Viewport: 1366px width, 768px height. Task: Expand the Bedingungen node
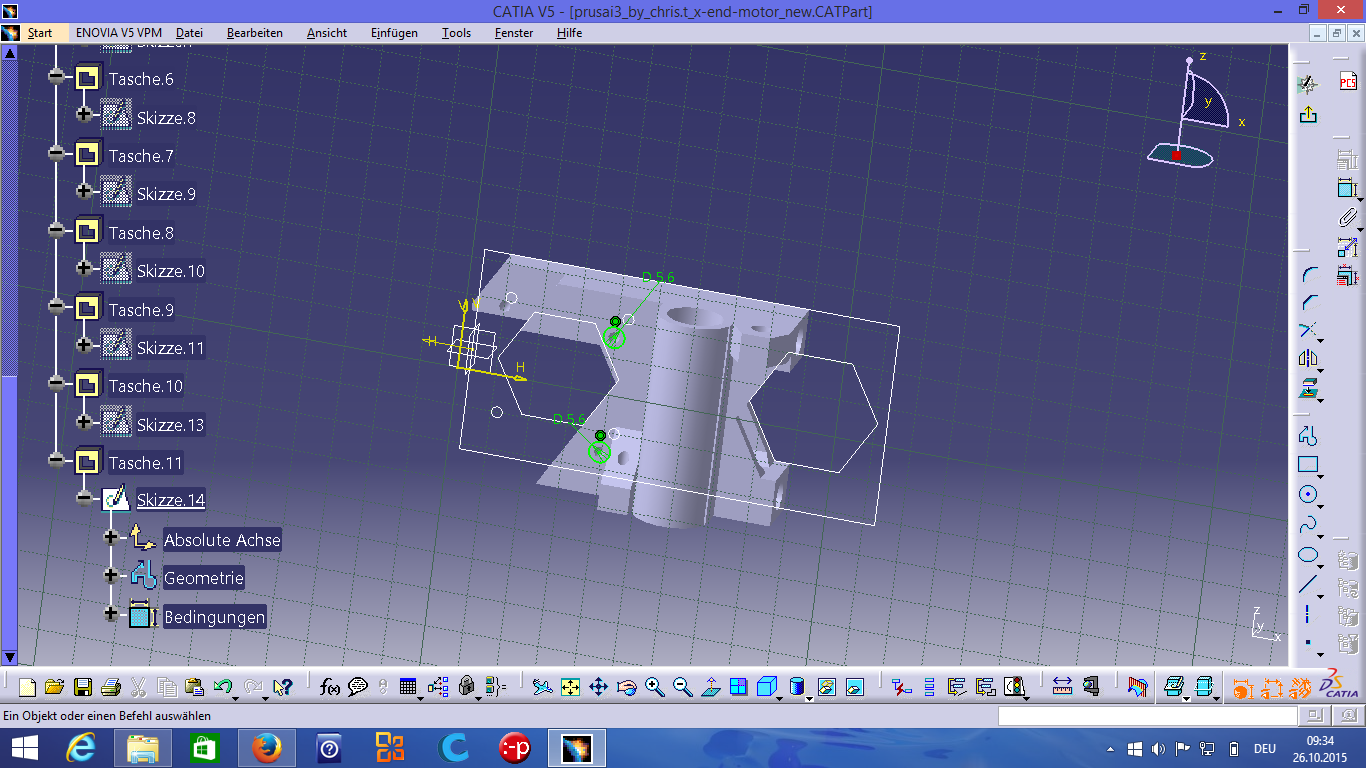click(111, 615)
